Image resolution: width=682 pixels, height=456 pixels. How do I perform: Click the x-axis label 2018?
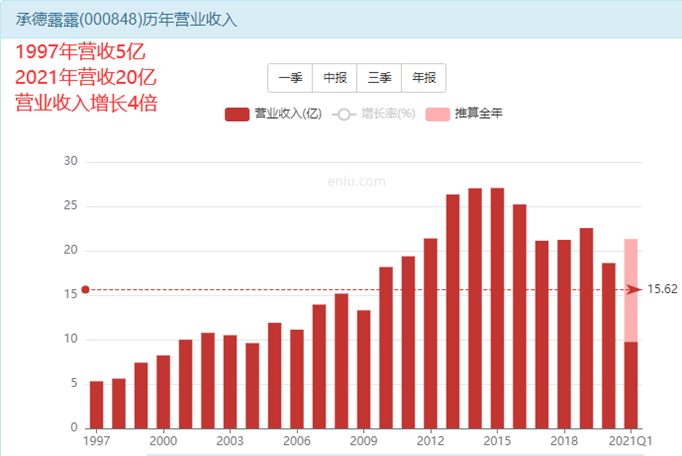point(564,441)
